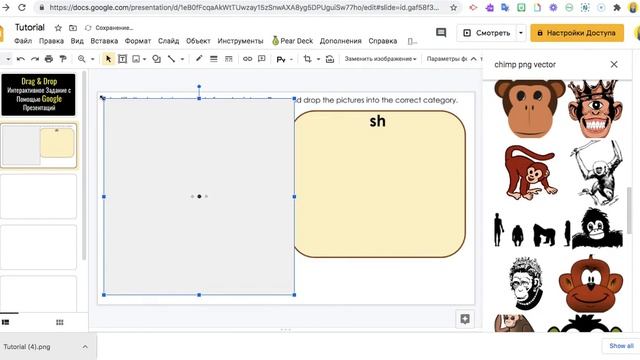Select the Line tool
Image resolution: width=640 pixels, height=360 pixels.
click(x=171, y=59)
